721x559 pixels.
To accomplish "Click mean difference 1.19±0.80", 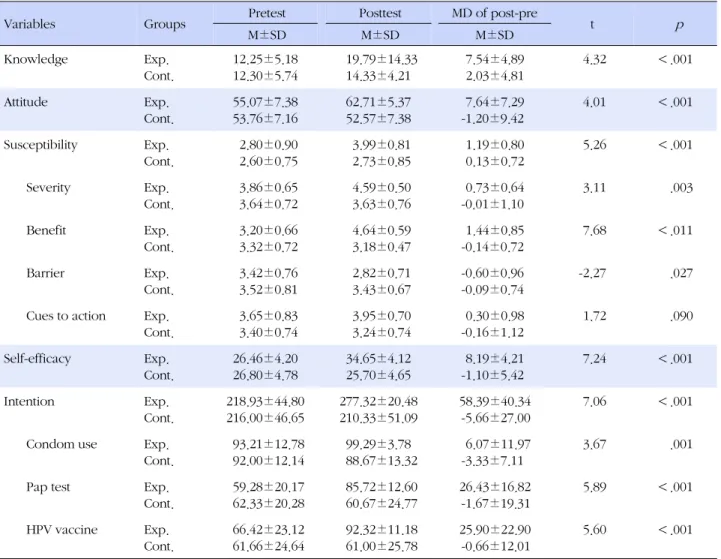I will click(x=495, y=145).
